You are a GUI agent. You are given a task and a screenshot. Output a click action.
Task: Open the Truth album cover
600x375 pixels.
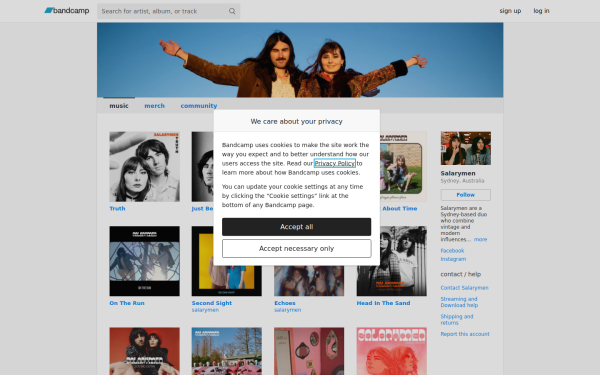tap(144, 166)
